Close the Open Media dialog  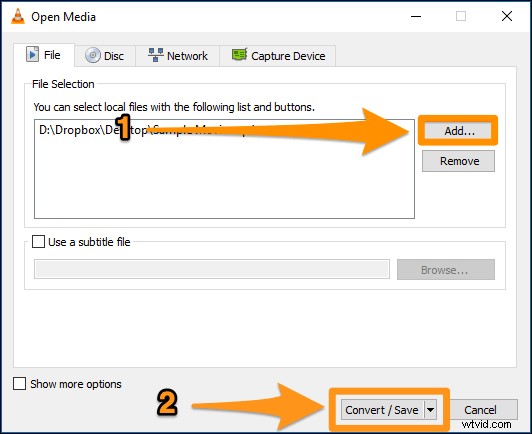tap(507, 16)
